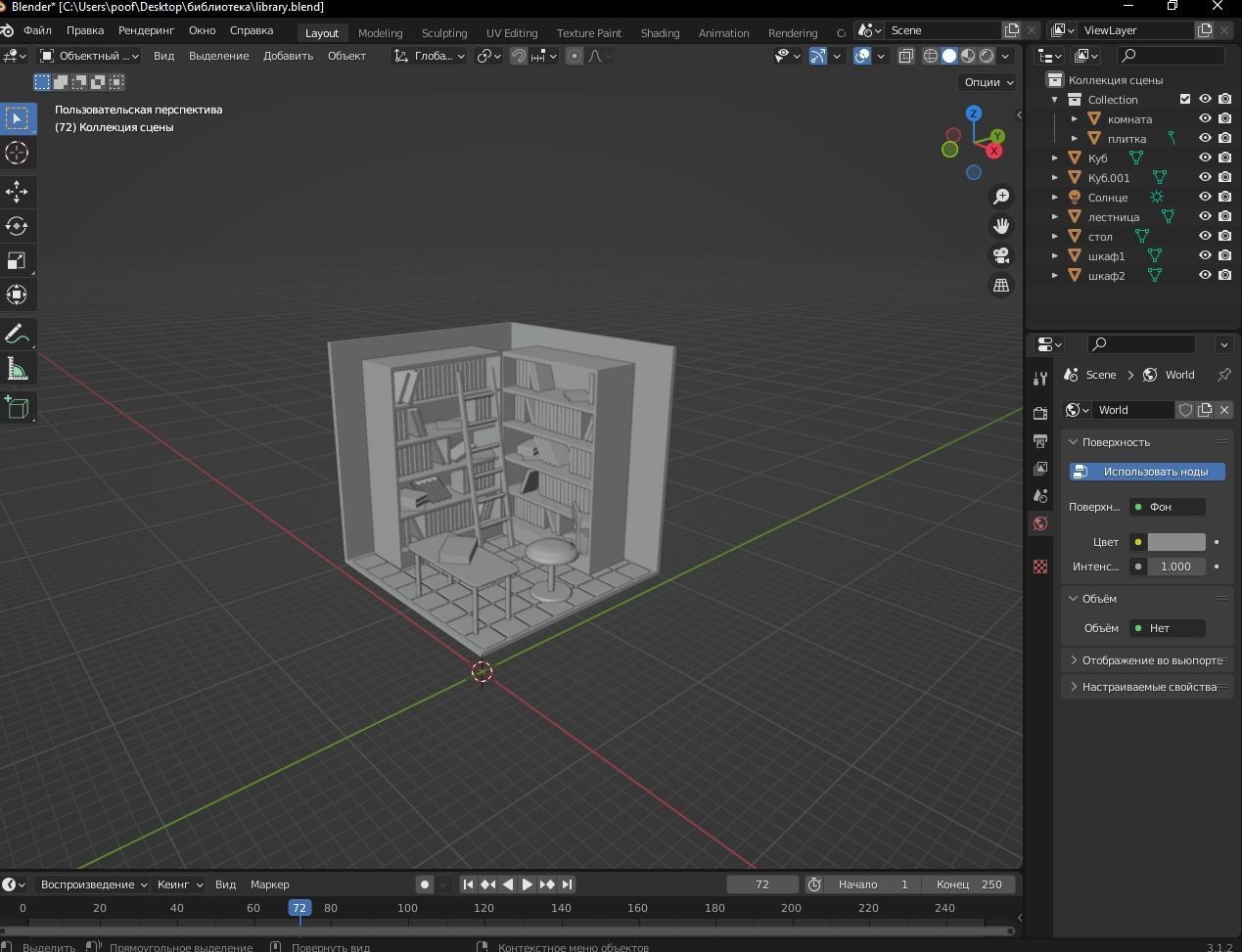
Task: Play animation in reverse
Action: (507, 884)
